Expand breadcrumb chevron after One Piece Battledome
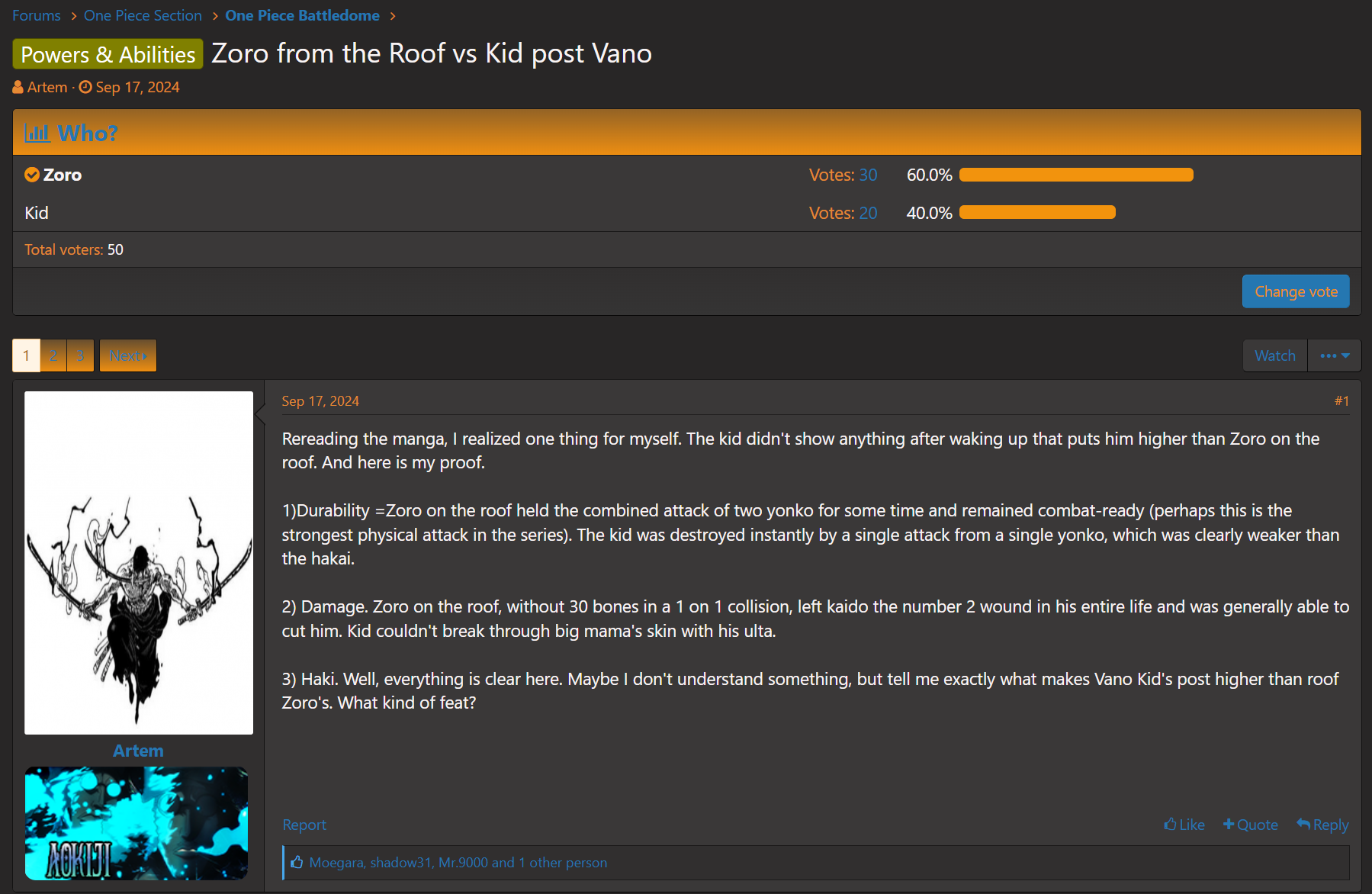This screenshot has height=894, width=1372. tap(393, 16)
